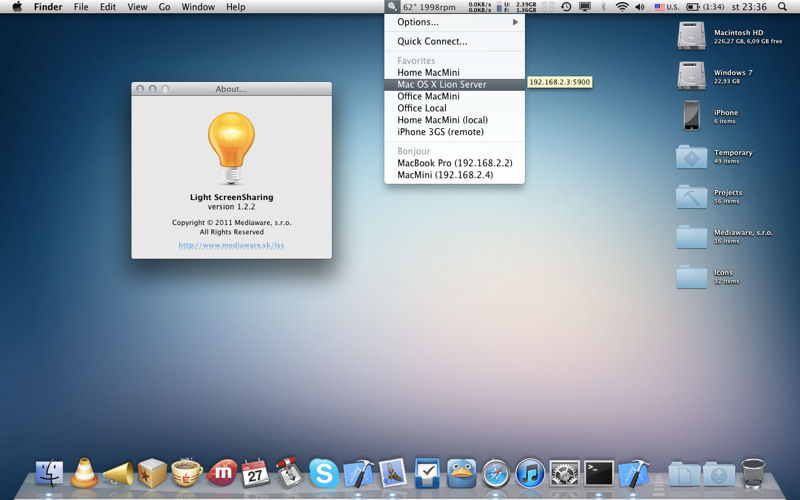Select Projects folder on desktop
800x500 pixels.
[x=691, y=196]
